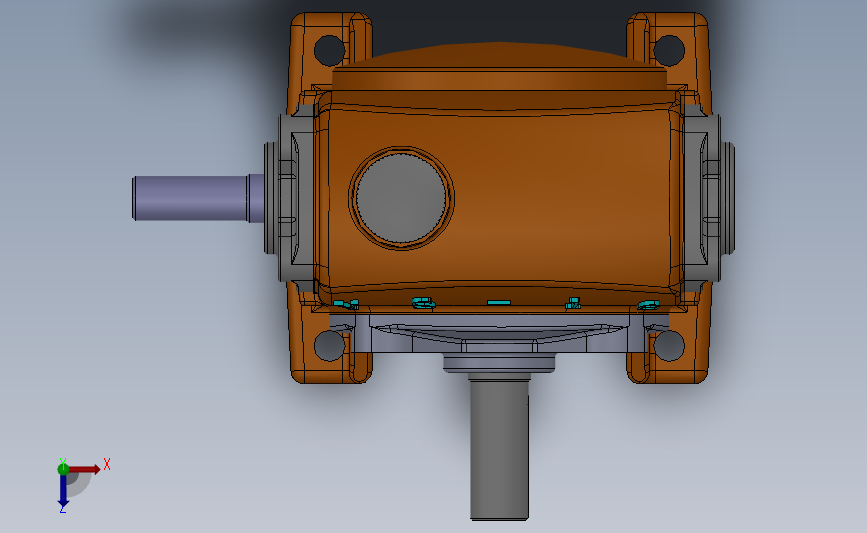Select the domed orange top cover
This screenshot has height=533, width=867.
499,66
